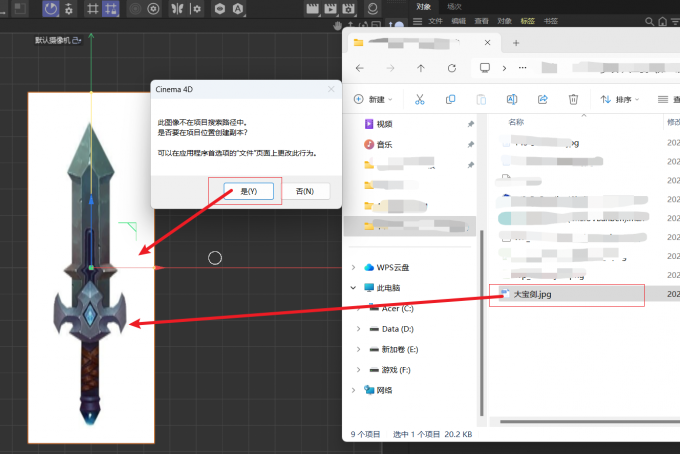This screenshot has width=680, height=454.
Task: Click the monitor icon in address bar
Action: coord(485,68)
